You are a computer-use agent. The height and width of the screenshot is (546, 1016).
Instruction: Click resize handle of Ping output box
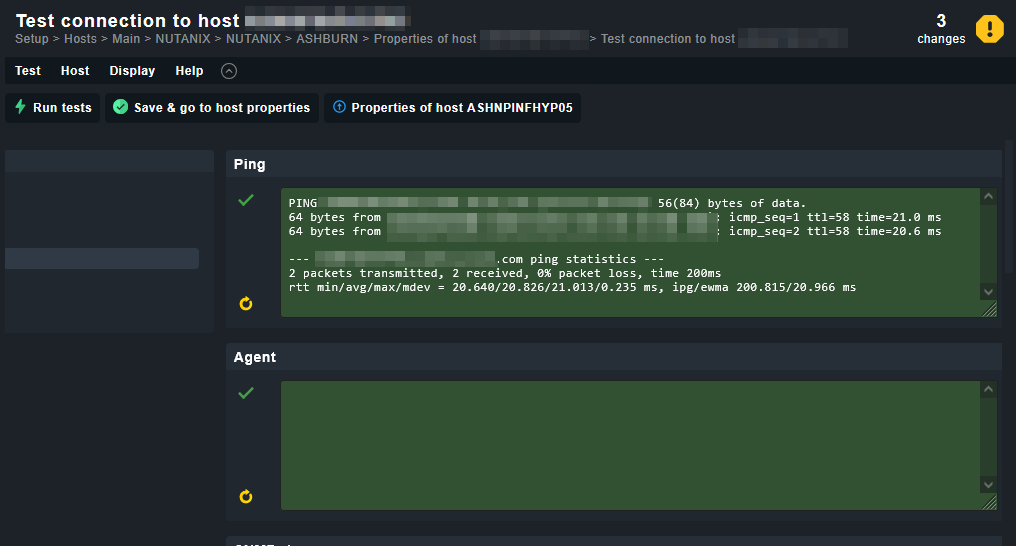(x=990, y=310)
